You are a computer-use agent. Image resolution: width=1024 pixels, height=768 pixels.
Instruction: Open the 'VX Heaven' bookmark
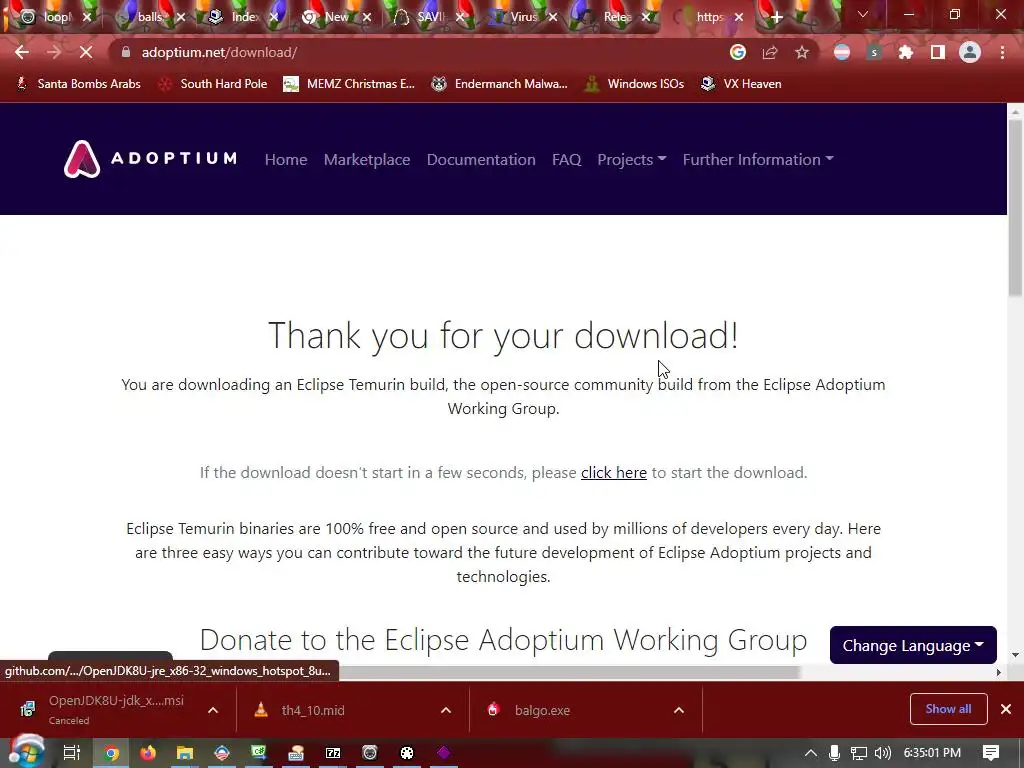(x=741, y=84)
